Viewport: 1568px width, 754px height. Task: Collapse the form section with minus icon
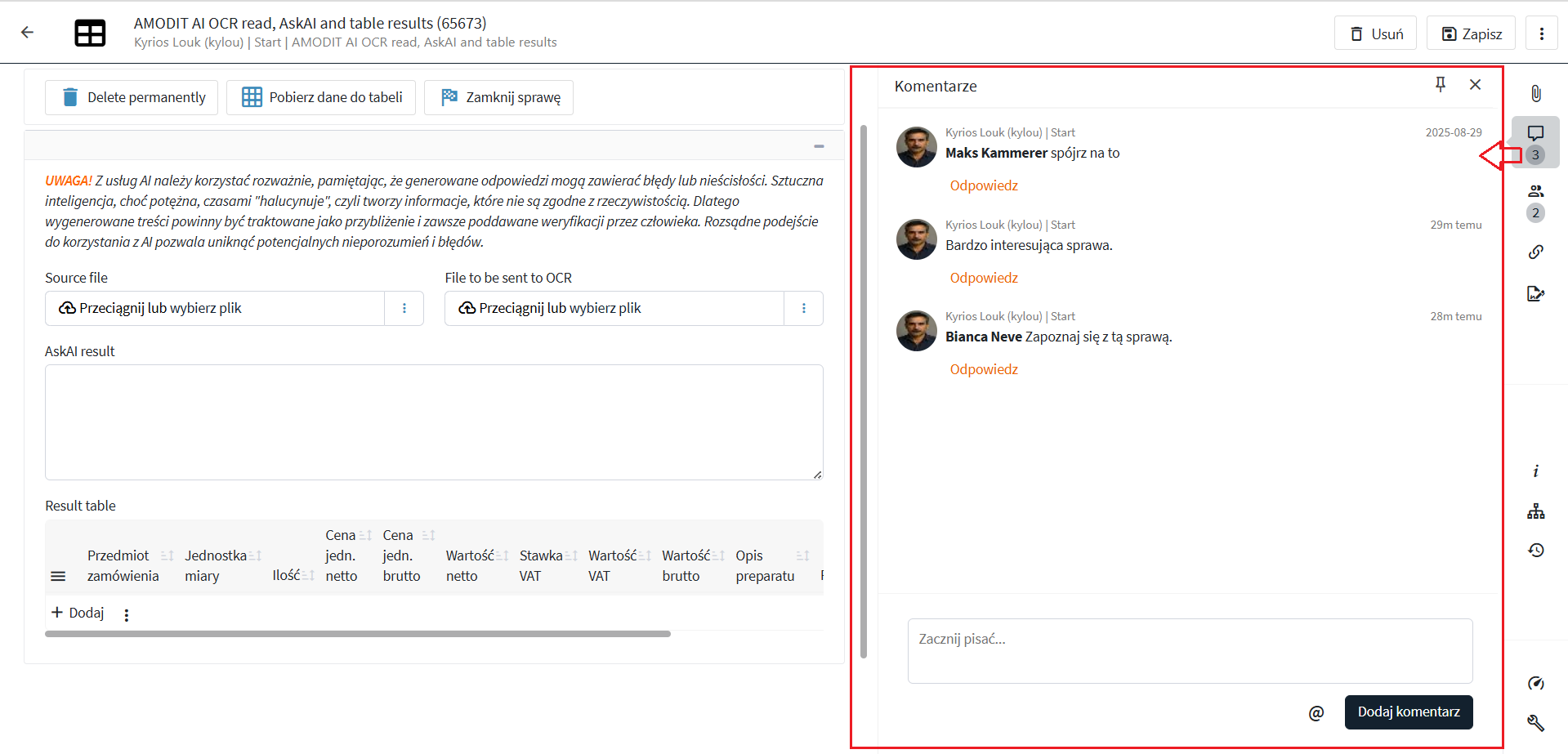pos(819,146)
